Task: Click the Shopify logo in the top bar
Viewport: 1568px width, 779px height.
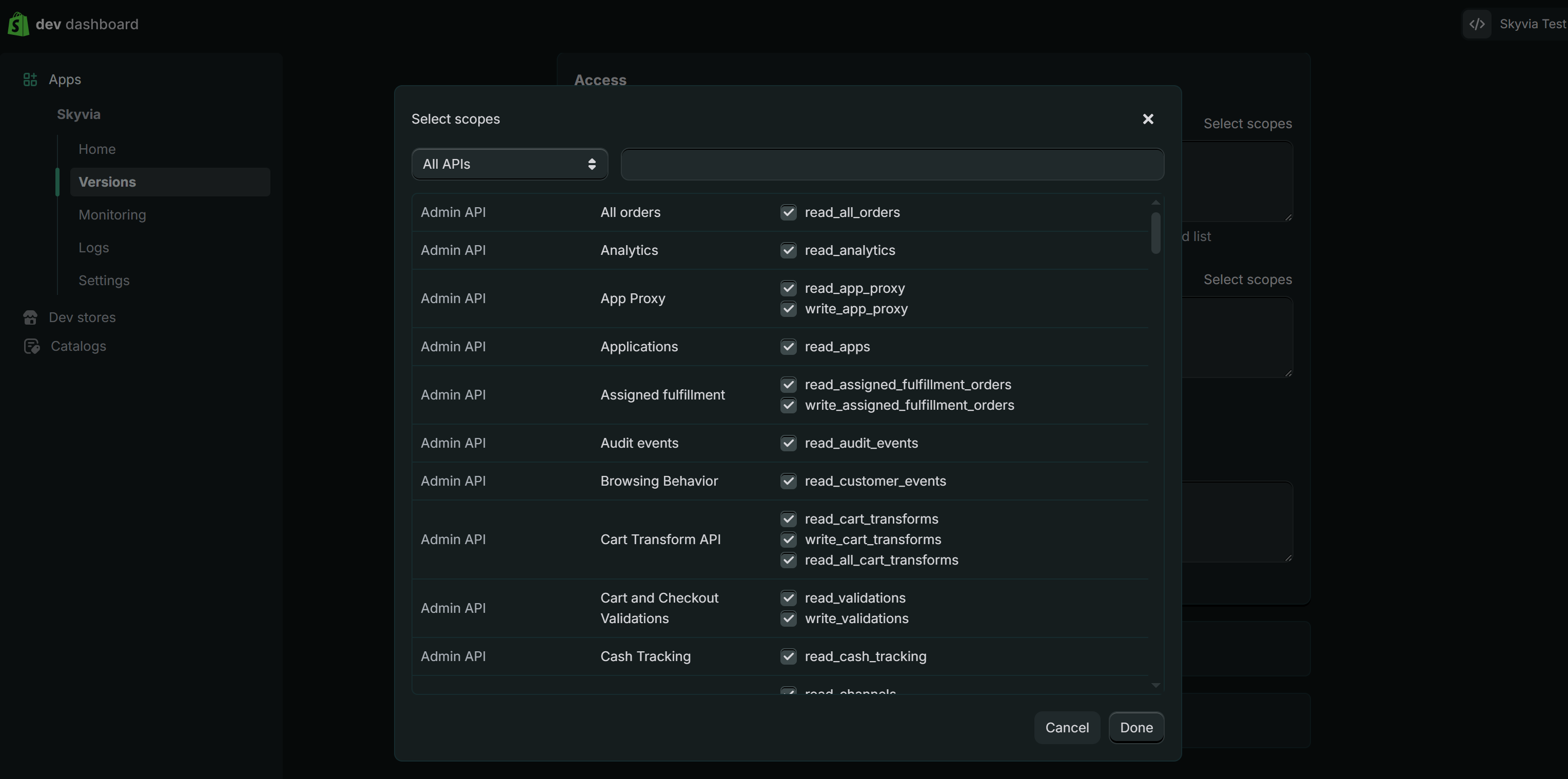Action: 17,24
